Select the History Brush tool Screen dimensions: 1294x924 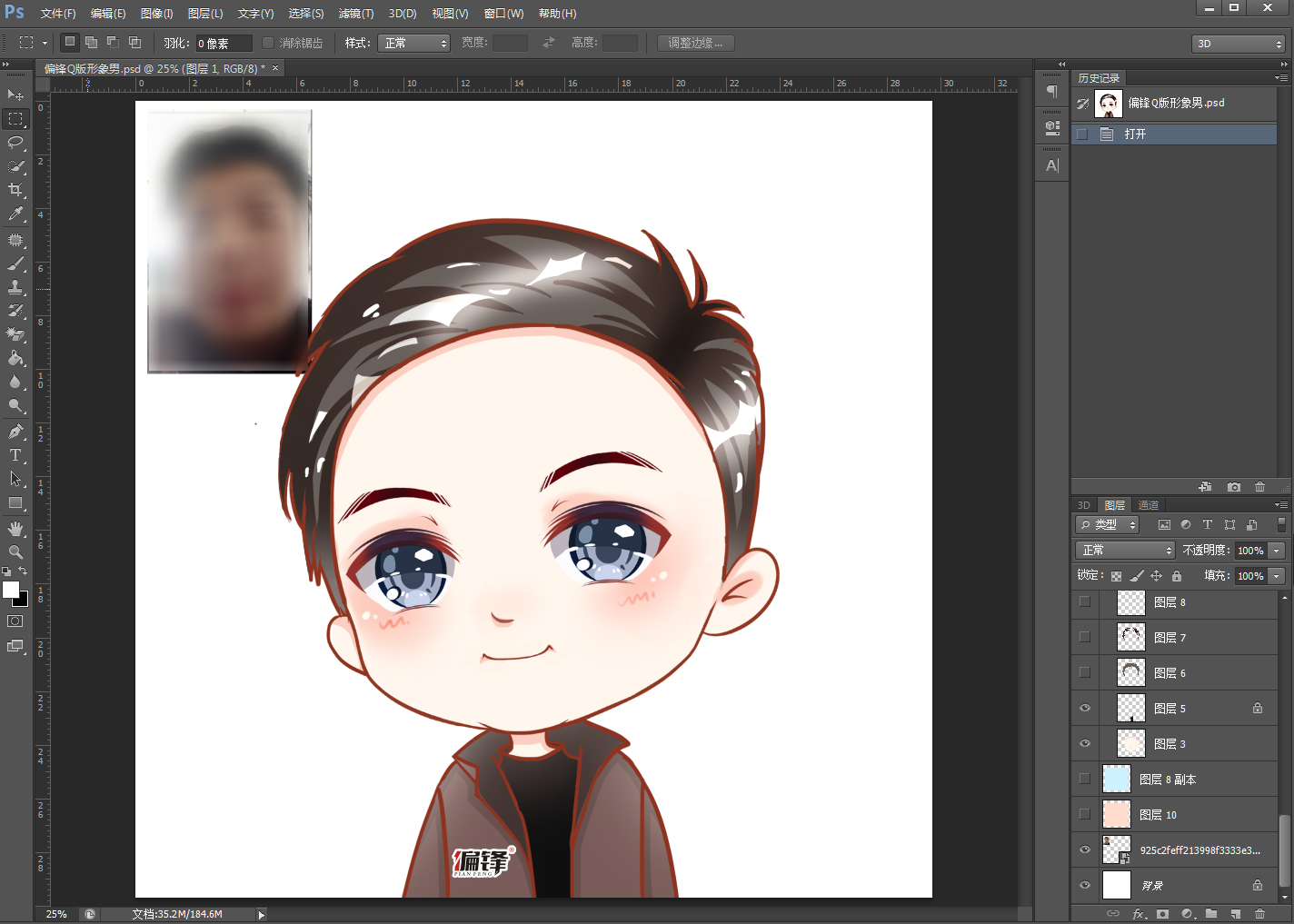15,312
